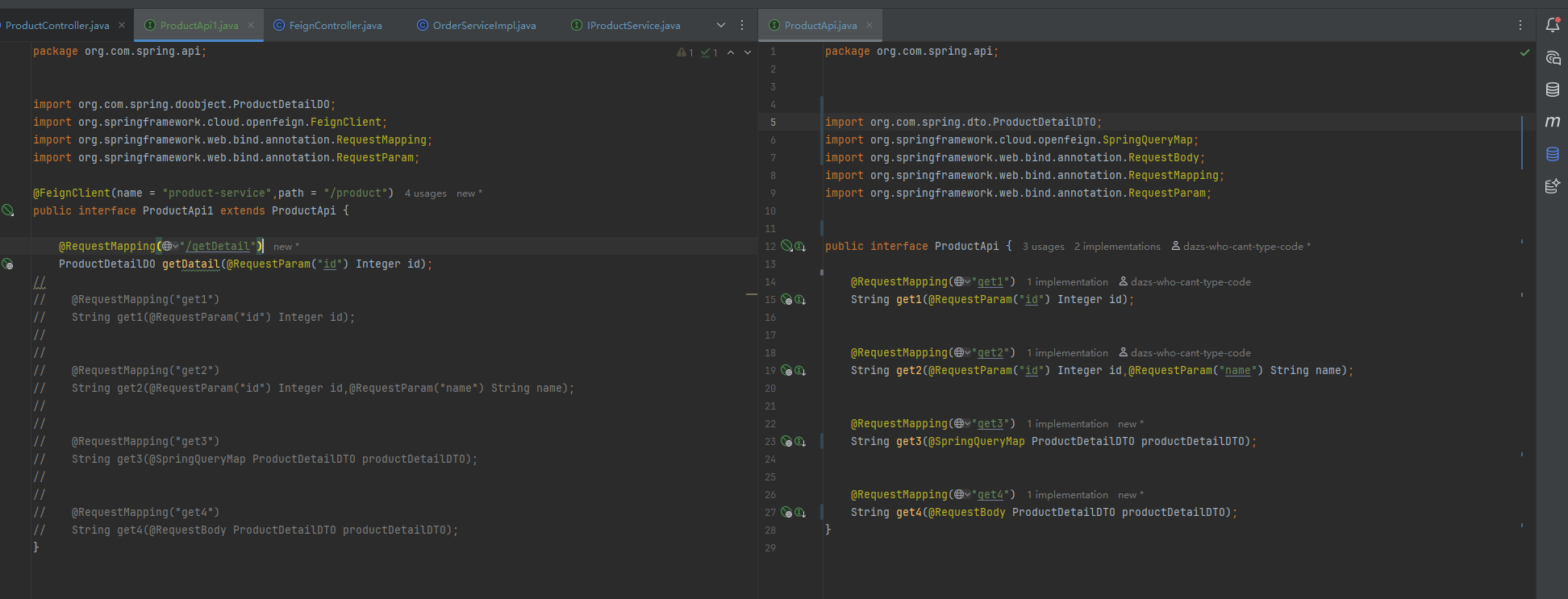Click the typo checkmark count indicator
The image size is (1568, 599).
[709, 52]
